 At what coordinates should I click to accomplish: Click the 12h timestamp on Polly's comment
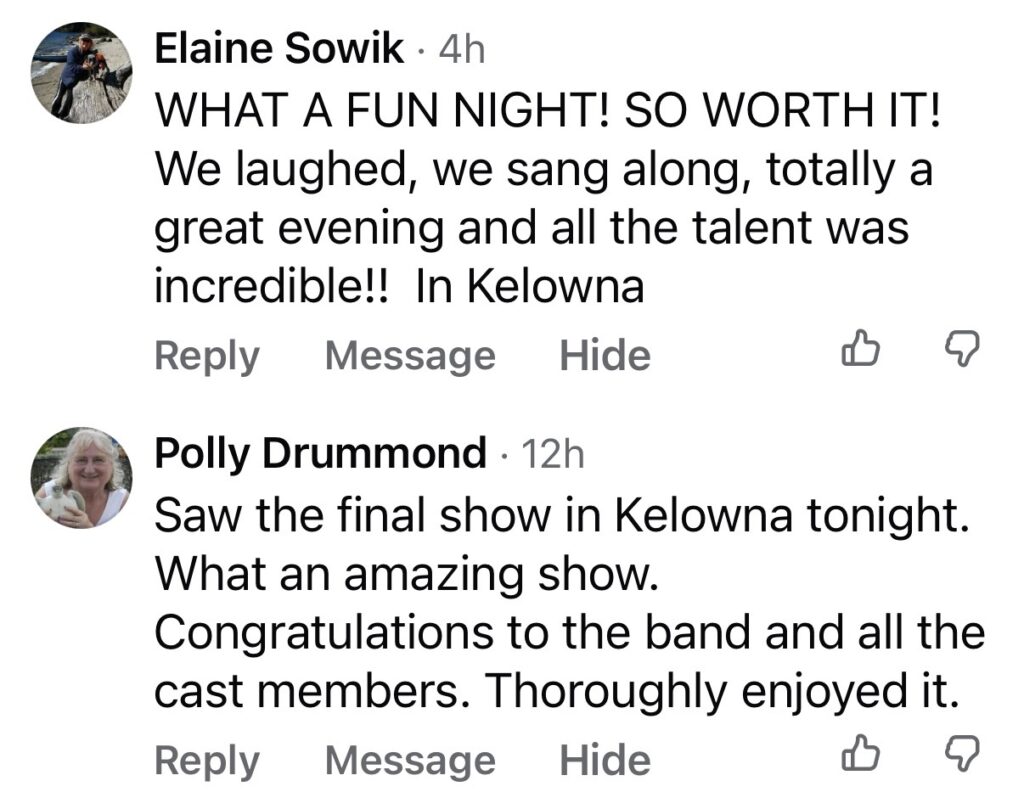point(553,454)
